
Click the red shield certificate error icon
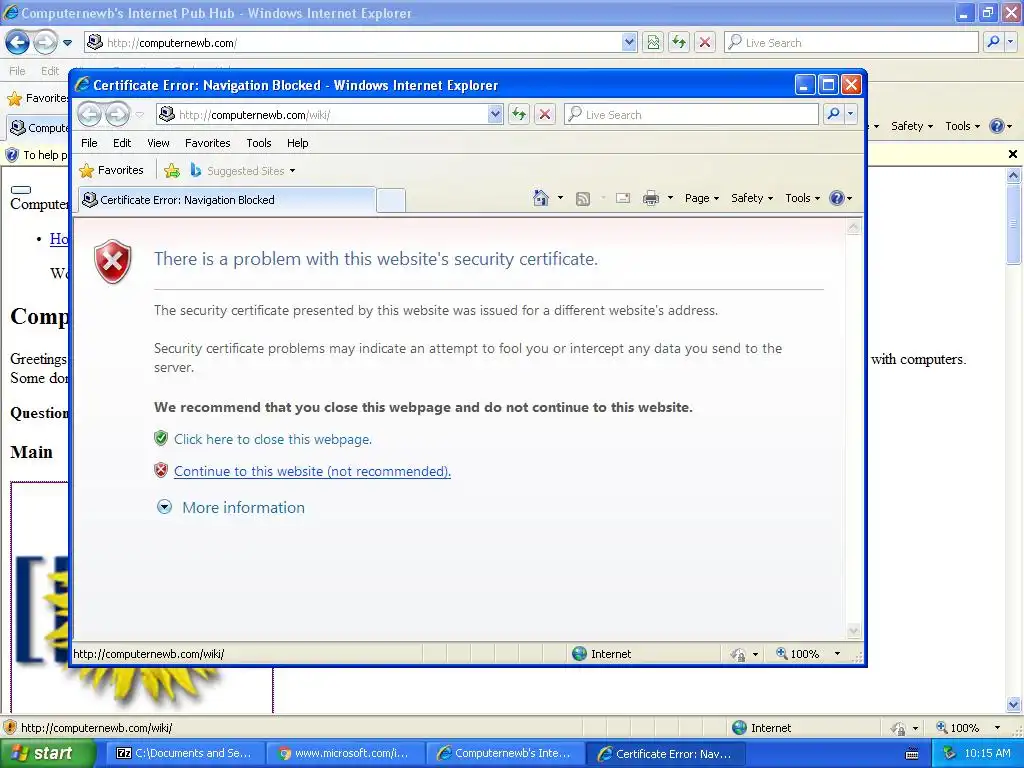(x=113, y=261)
